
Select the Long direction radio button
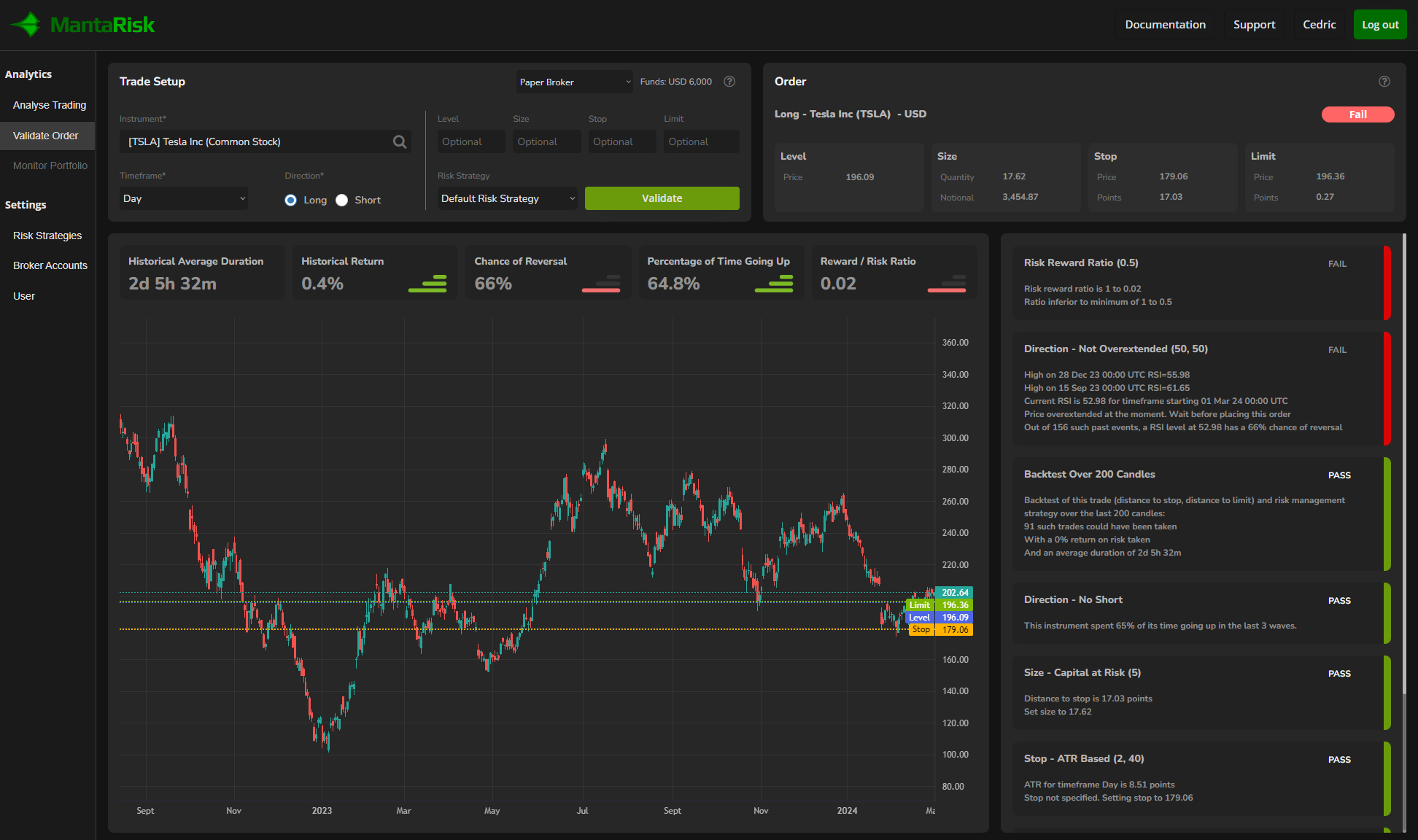pos(291,200)
